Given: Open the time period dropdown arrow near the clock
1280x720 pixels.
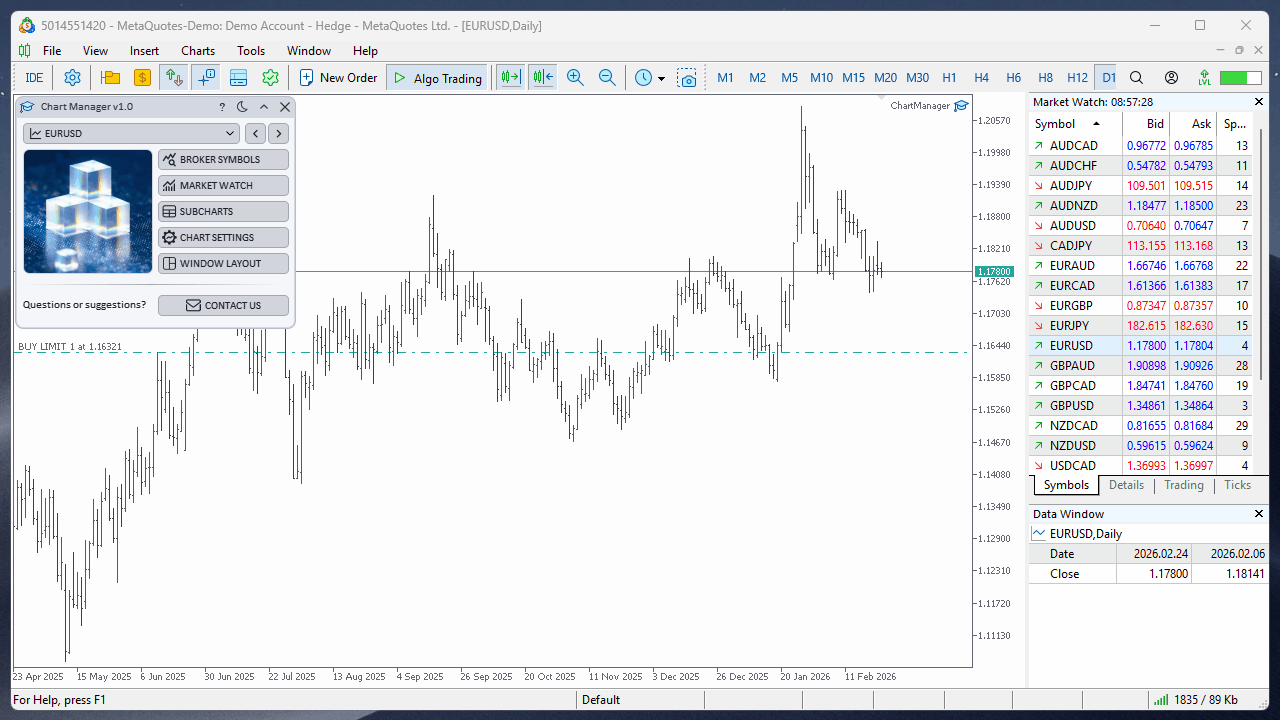Looking at the screenshot, I should point(662,77).
